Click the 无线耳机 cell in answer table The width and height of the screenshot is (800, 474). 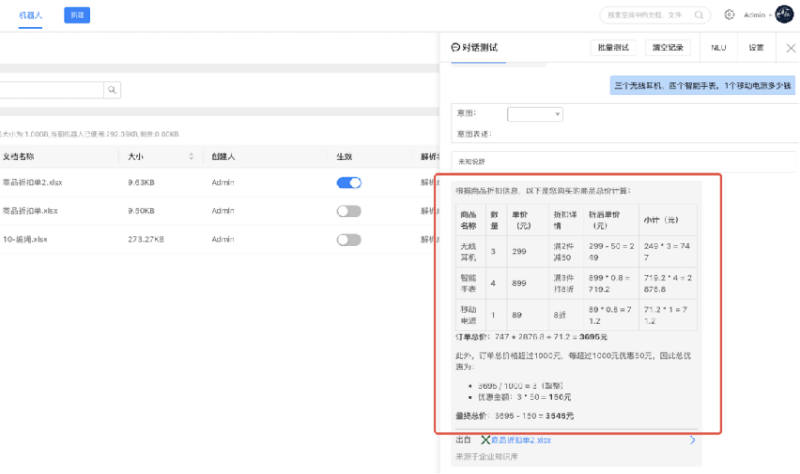pyautogui.click(x=468, y=252)
